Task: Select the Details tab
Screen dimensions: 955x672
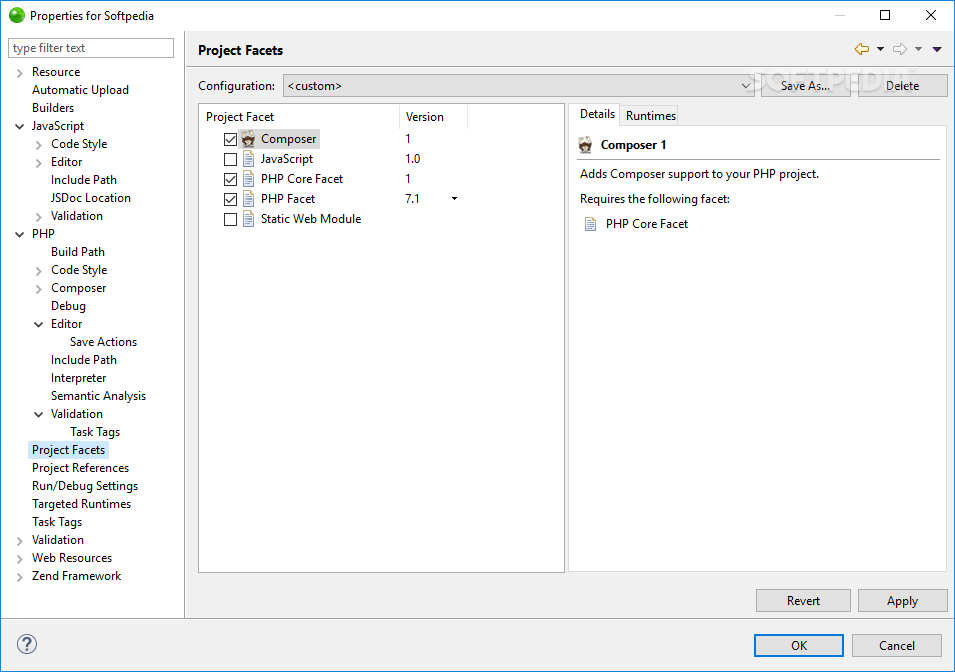Action: (597, 114)
